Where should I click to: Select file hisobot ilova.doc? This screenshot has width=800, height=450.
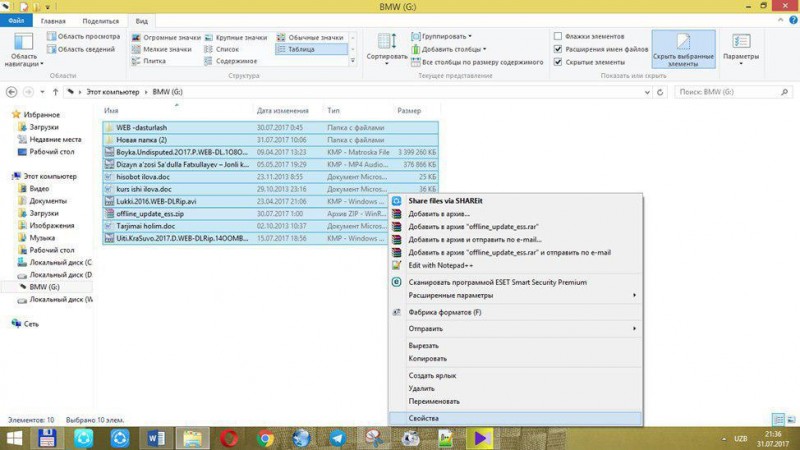[270, 177]
